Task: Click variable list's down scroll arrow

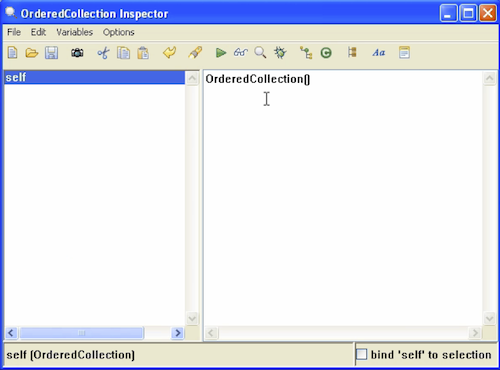Action: click(192, 318)
